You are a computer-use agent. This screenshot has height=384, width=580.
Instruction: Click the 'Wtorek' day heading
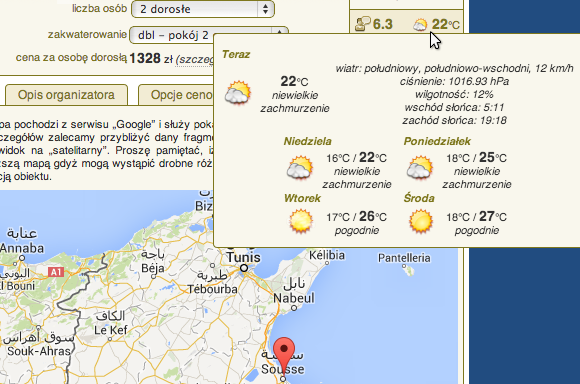(302, 198)
